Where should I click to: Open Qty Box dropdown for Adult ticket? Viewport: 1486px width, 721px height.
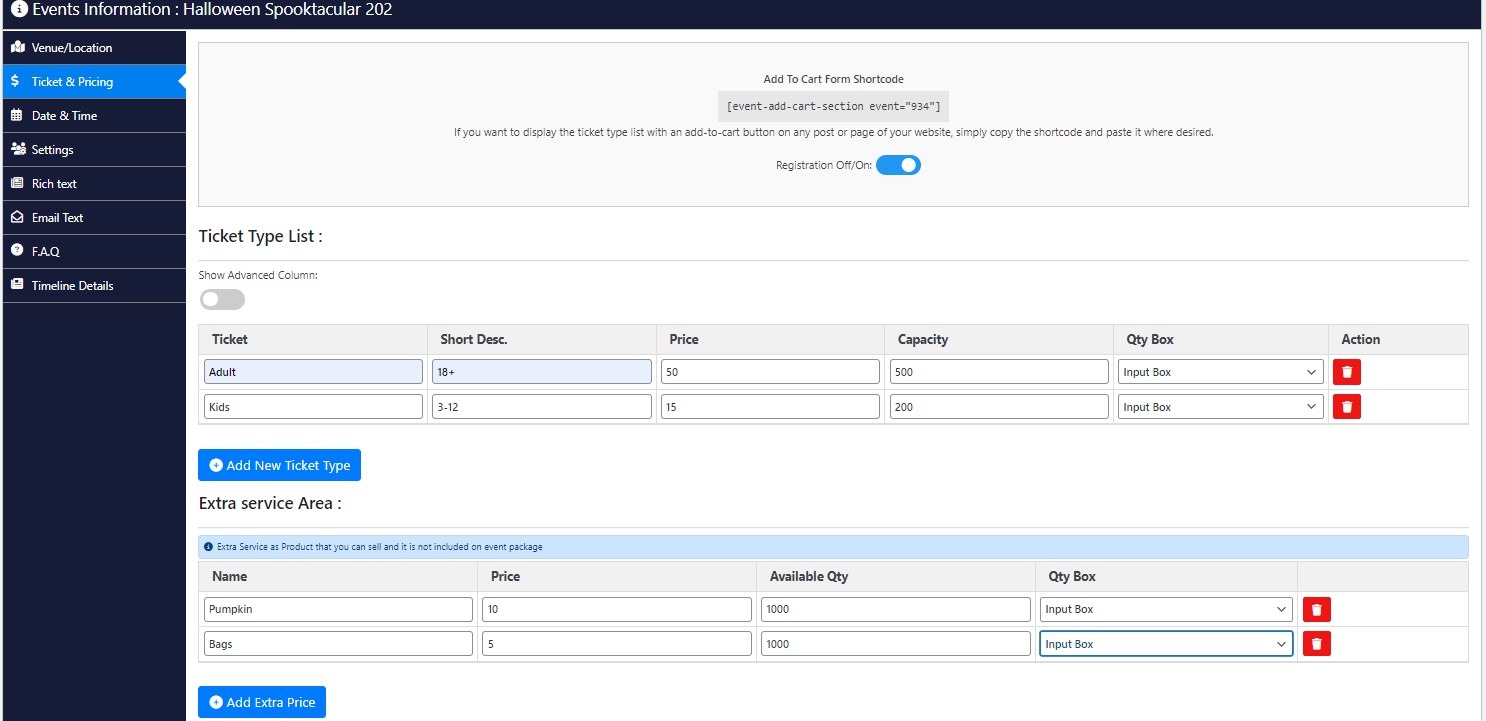(1220, 372)
